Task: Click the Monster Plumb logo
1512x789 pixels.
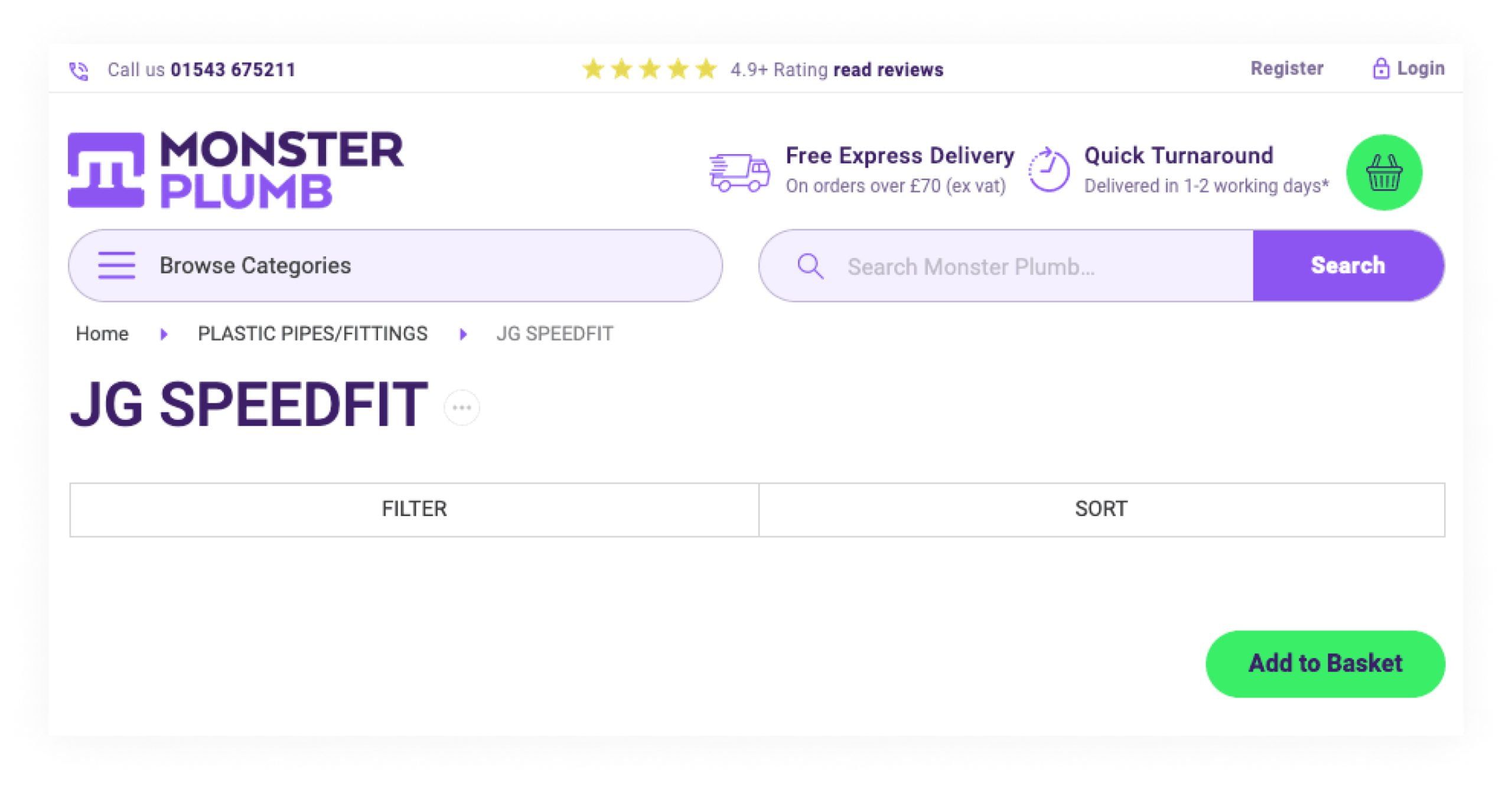Action: [x=235, y=170]
